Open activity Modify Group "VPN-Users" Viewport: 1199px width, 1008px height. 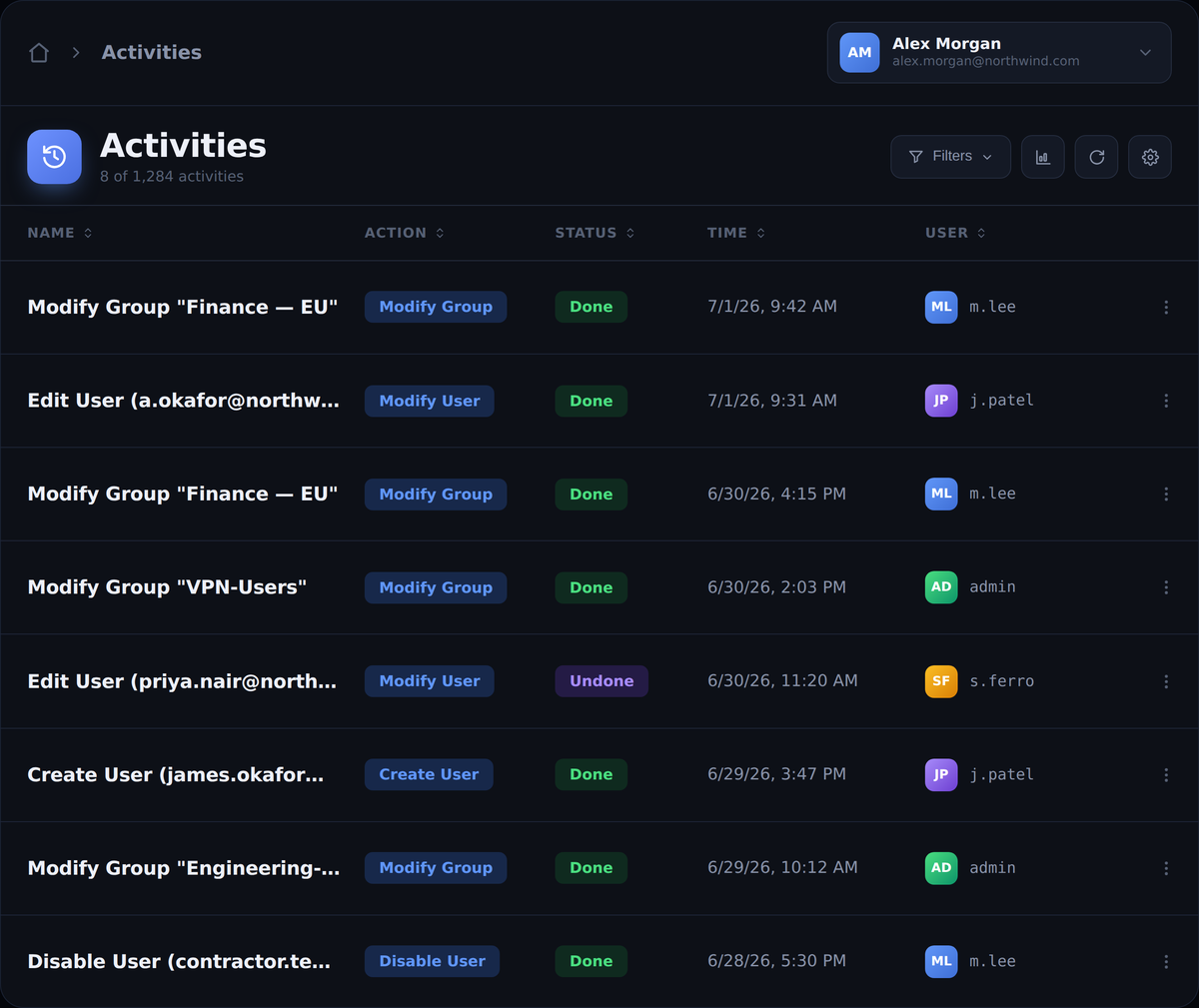point(167,587)
